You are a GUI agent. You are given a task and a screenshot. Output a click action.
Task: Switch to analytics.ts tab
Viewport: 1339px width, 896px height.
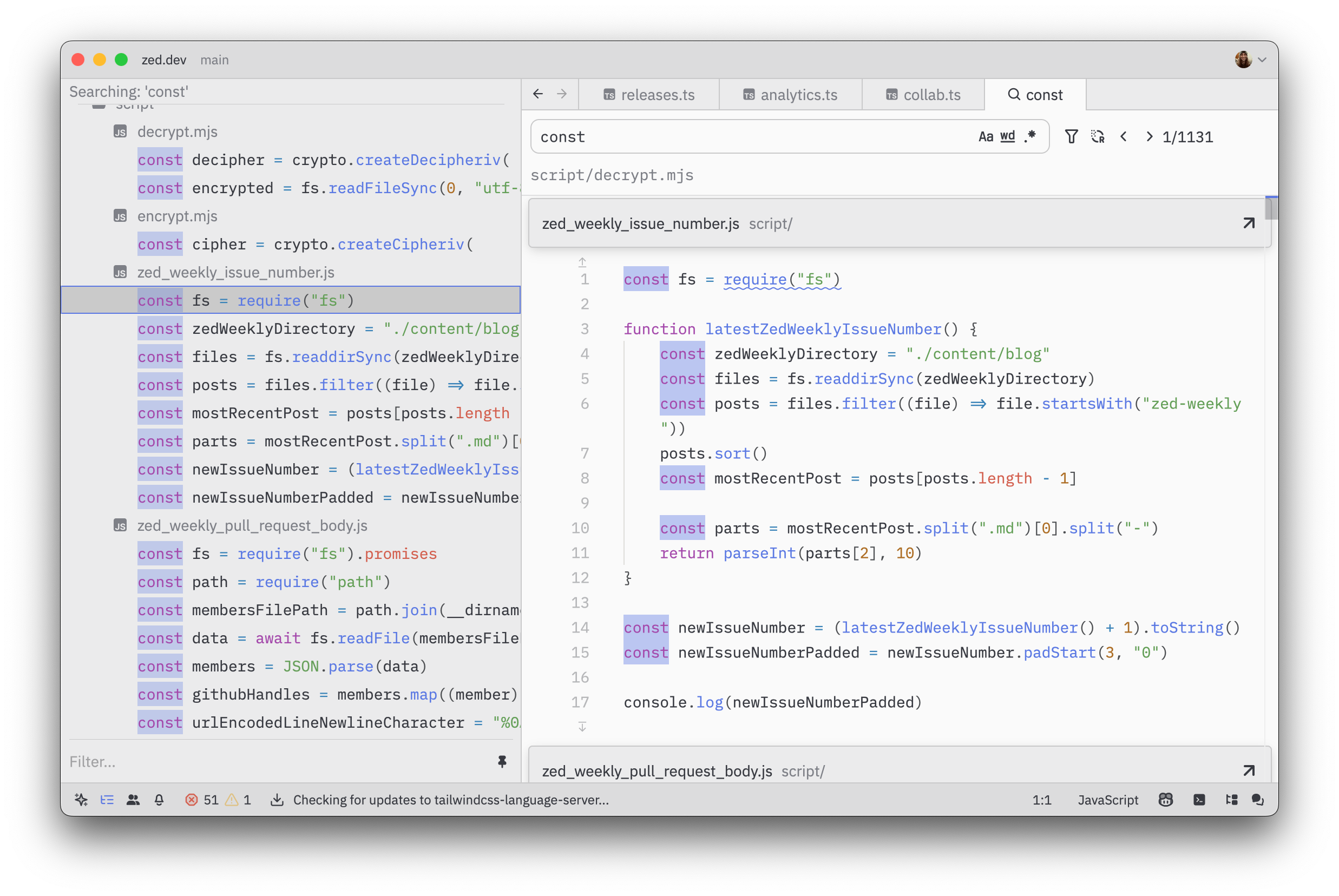coord(790,94)
